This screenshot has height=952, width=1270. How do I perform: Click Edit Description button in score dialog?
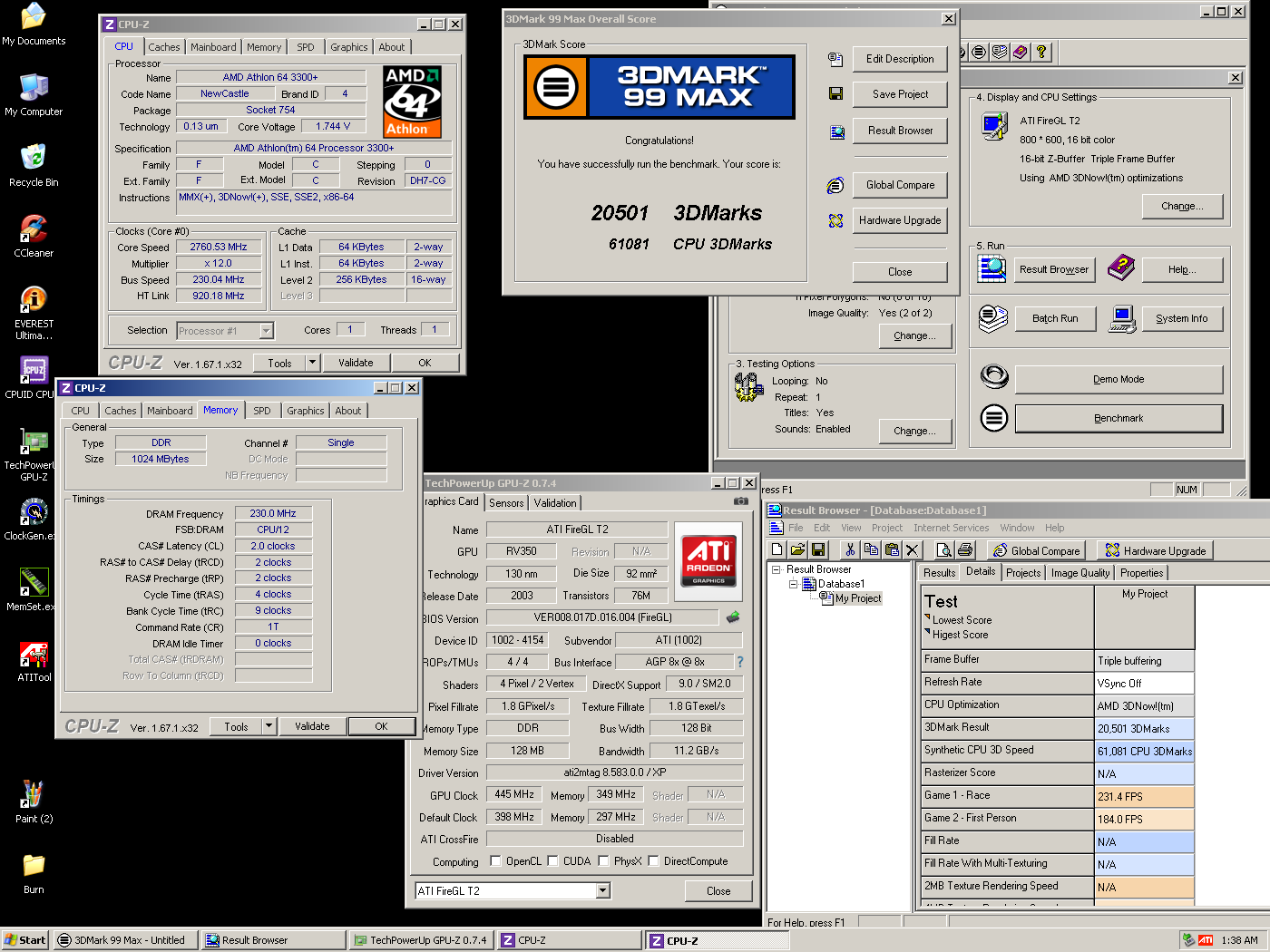(x=900, y=59)
